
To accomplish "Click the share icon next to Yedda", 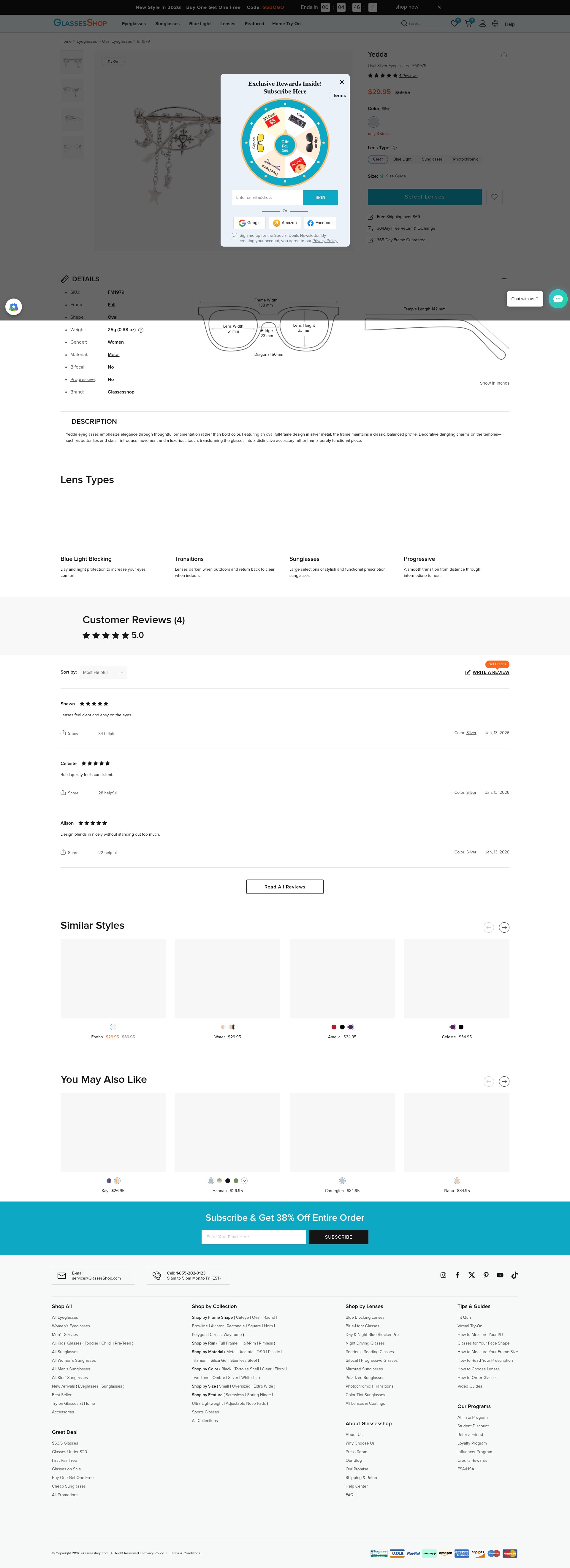I will 503,55.
